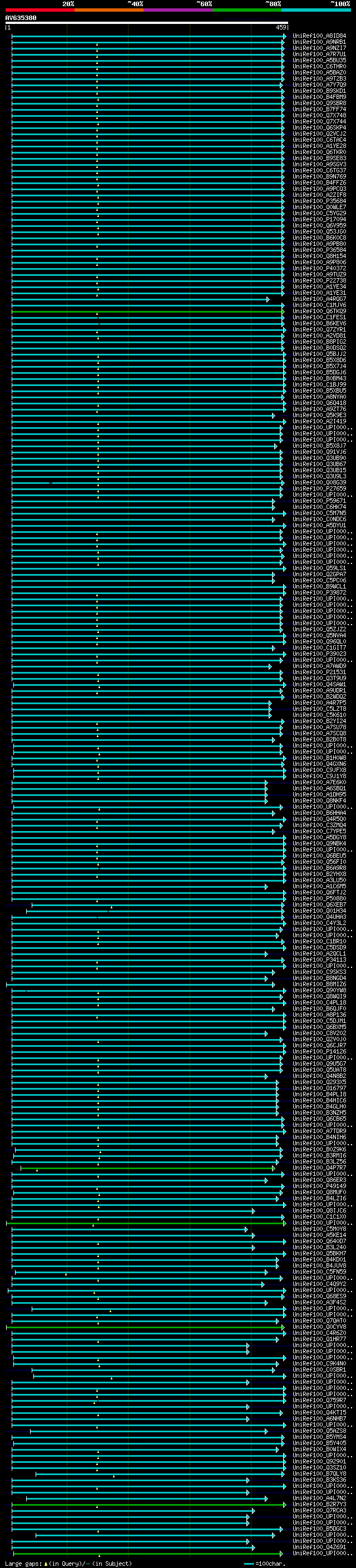Click the UniRef100_Q3UB90 entry
356x1568 pixels.
(319, 458)
